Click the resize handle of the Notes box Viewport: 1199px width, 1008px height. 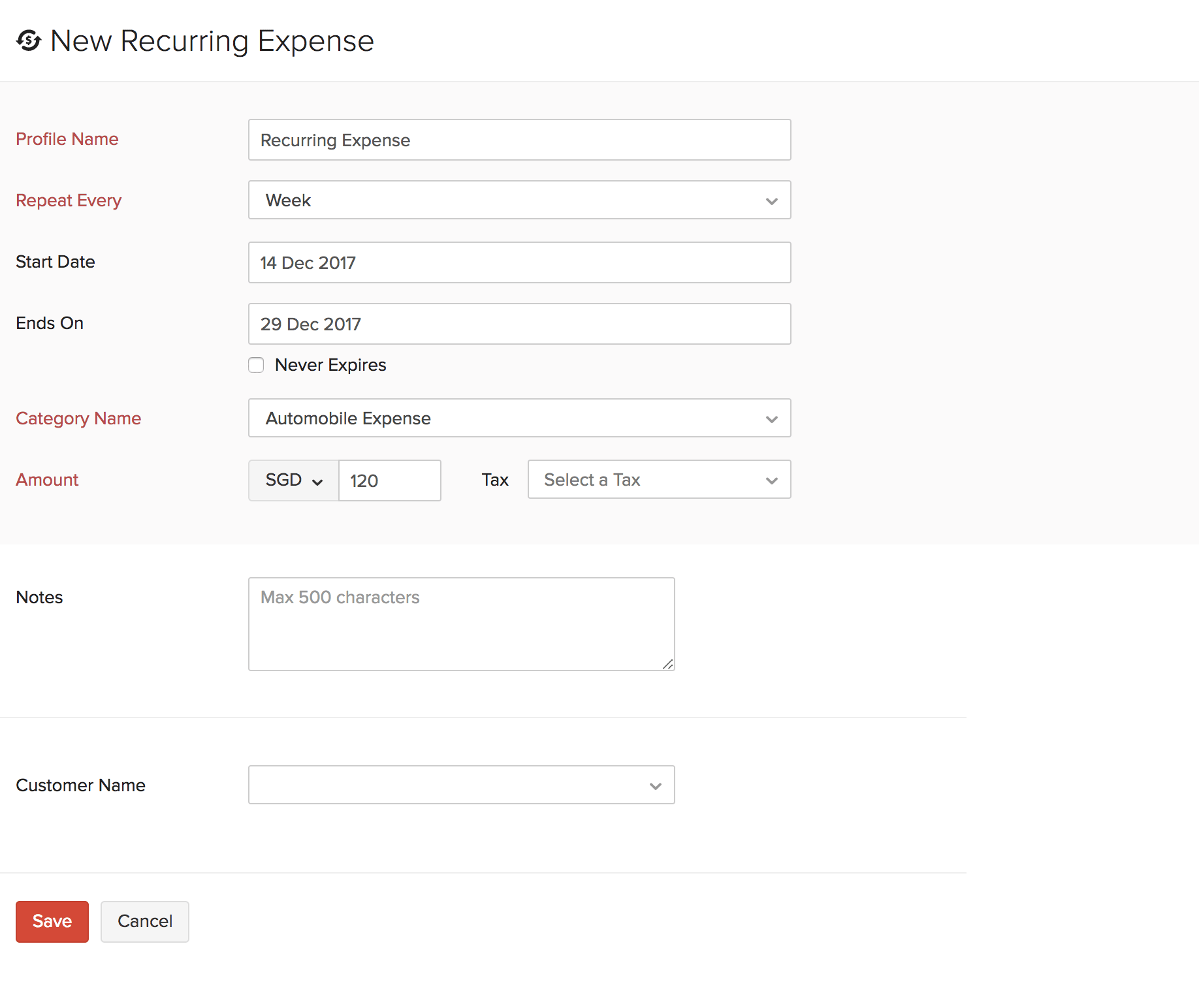pyautogui.click(x=668, y=665)
